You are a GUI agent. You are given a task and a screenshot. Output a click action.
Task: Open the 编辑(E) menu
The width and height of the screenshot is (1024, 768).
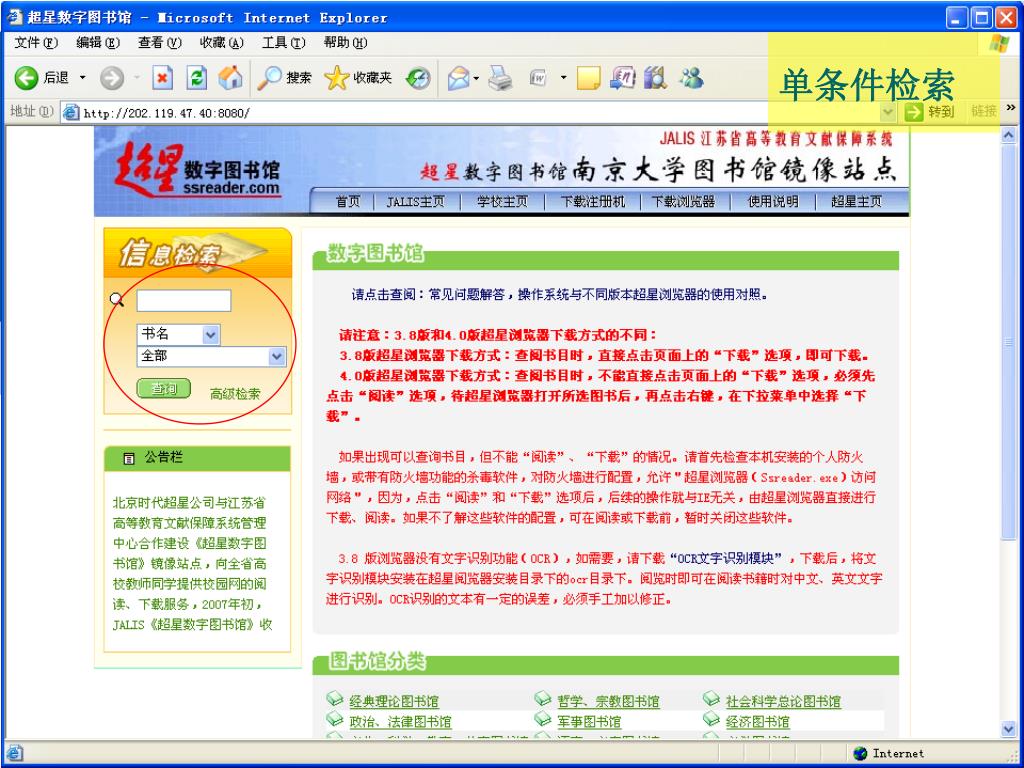pos(98,42)
